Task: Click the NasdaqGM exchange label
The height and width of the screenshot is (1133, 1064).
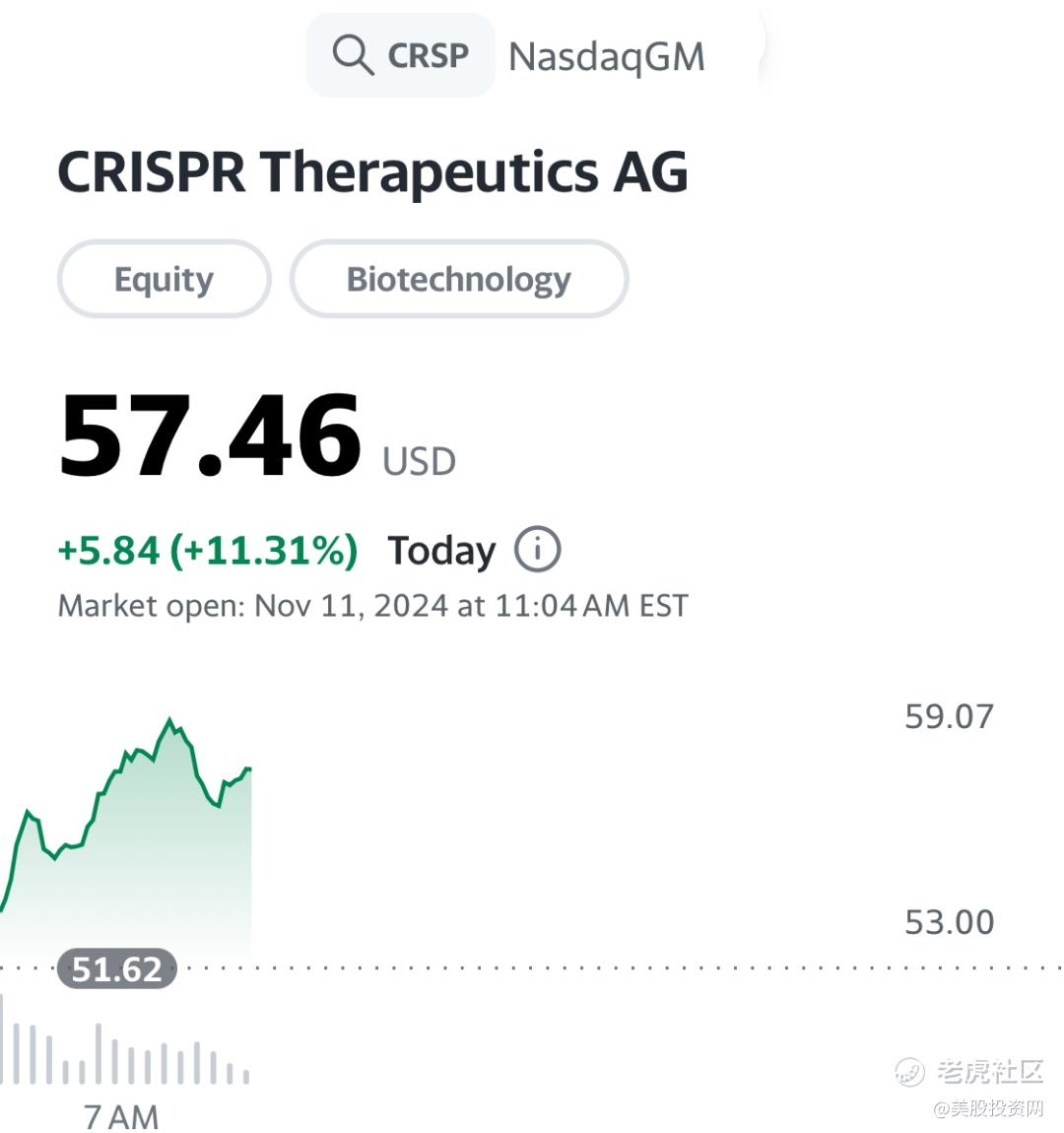Action: point(606,57)
